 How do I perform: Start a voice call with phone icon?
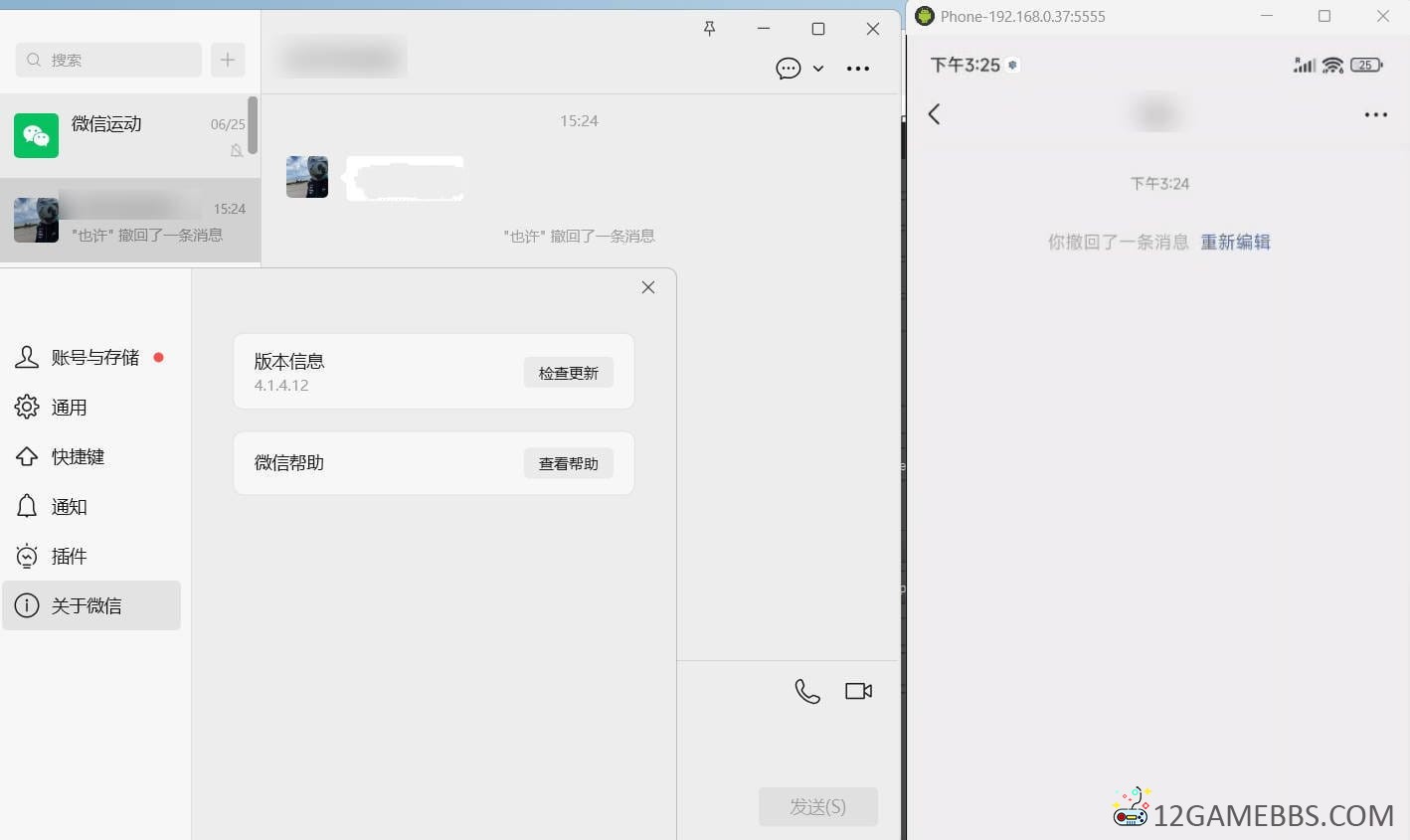click(x=807, y=691)
